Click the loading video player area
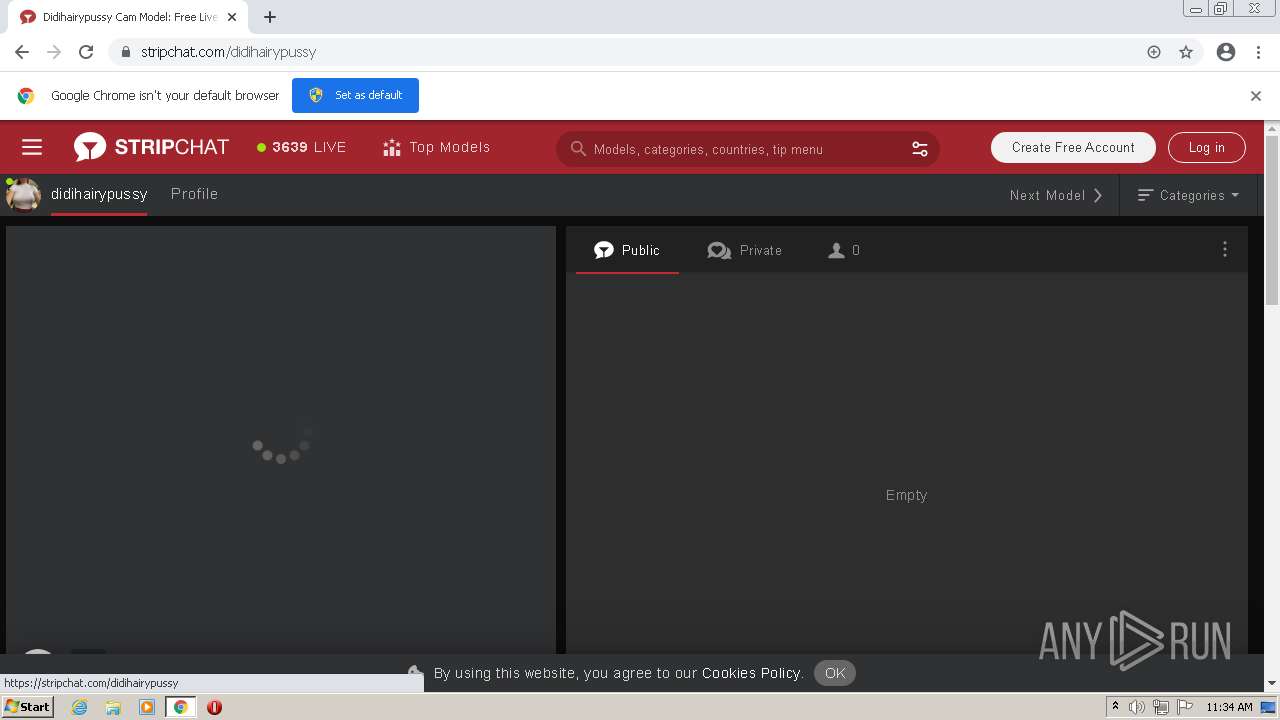Screen dimensions: 1280x720 pos(281,440)
